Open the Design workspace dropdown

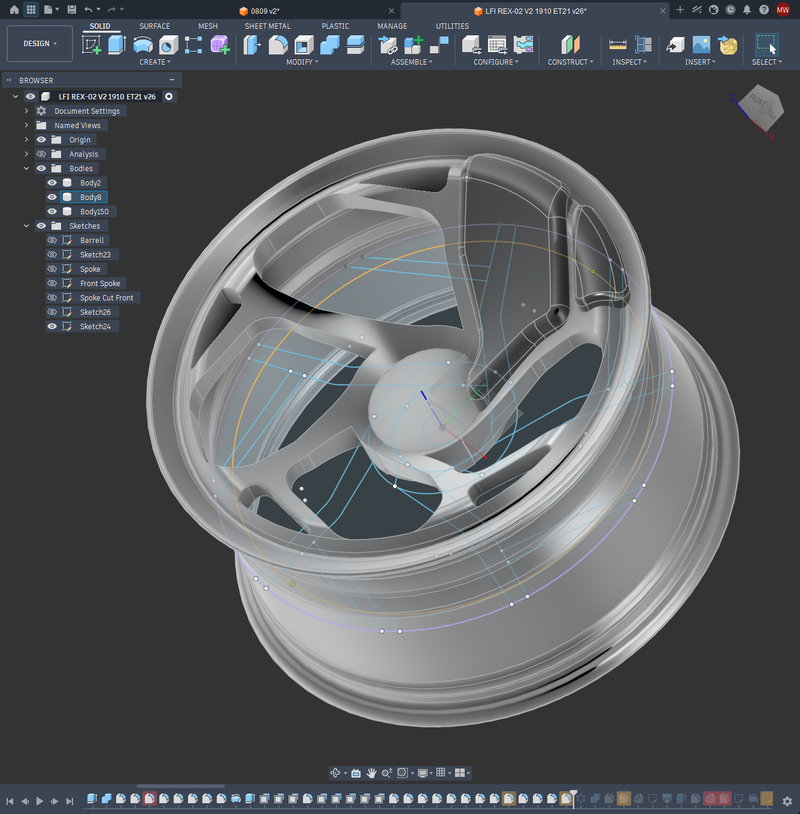pyautogui.click(x=39, y=44)
